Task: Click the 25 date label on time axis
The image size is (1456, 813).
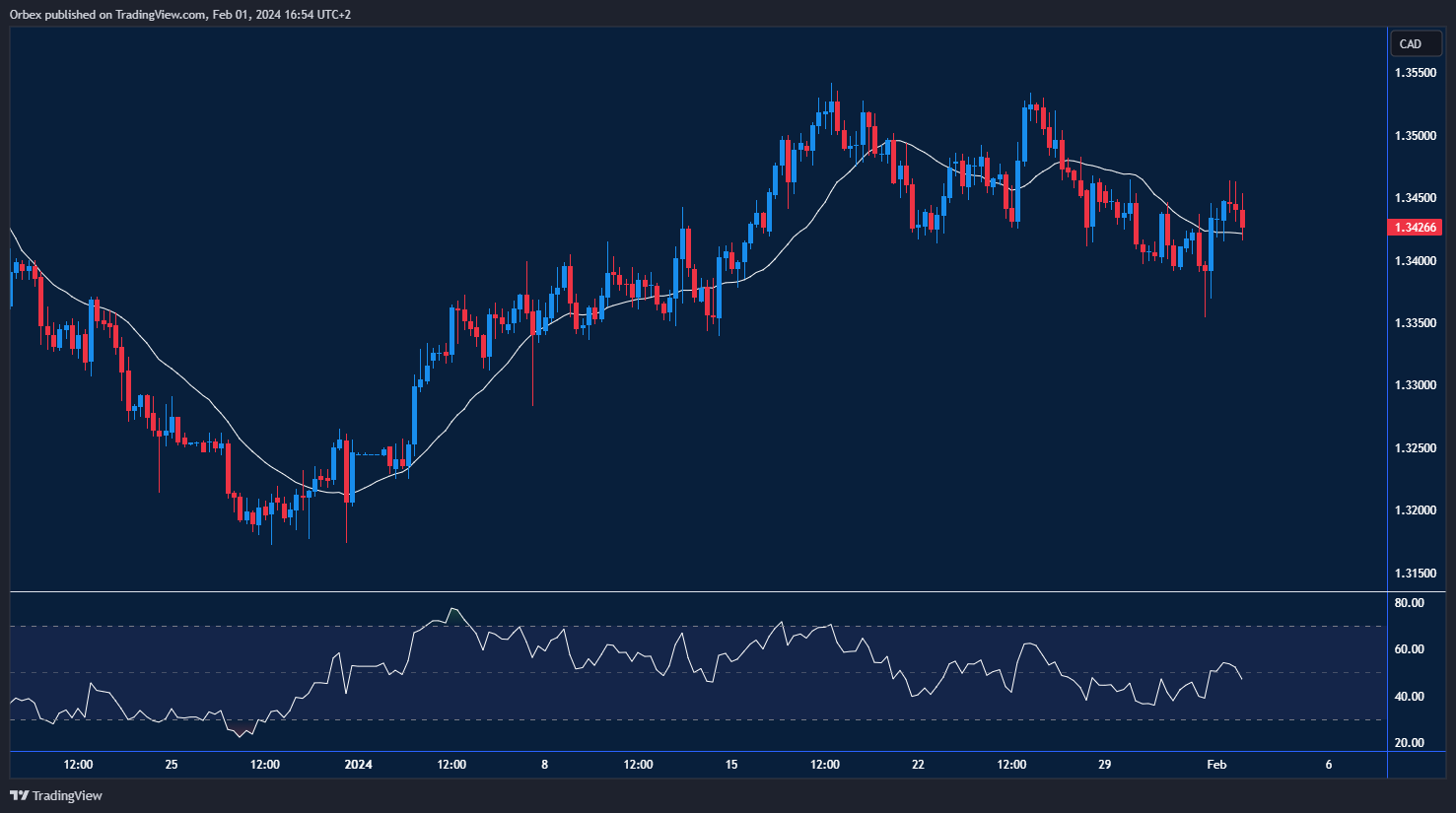Action: [172, 765]
